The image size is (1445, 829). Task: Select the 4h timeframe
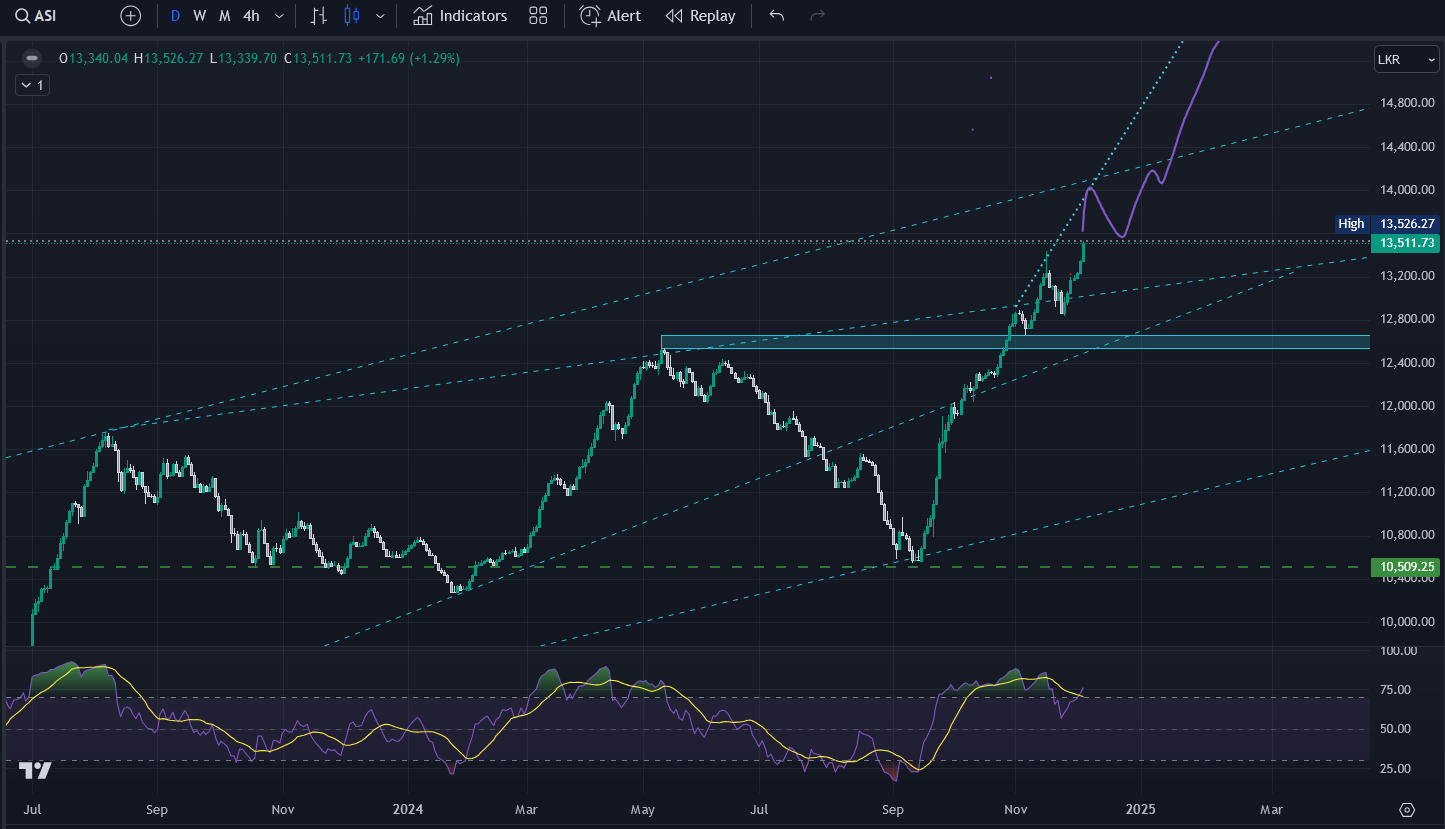(251, 16)
